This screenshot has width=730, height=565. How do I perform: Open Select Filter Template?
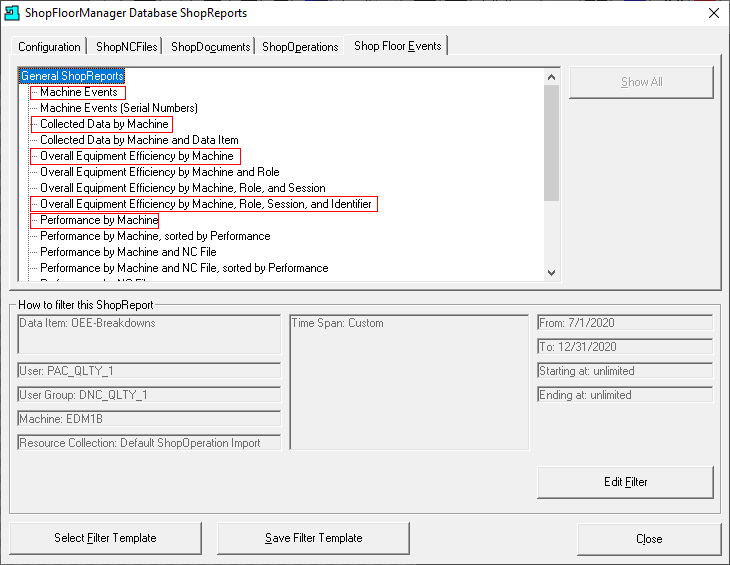coord(105,538)
